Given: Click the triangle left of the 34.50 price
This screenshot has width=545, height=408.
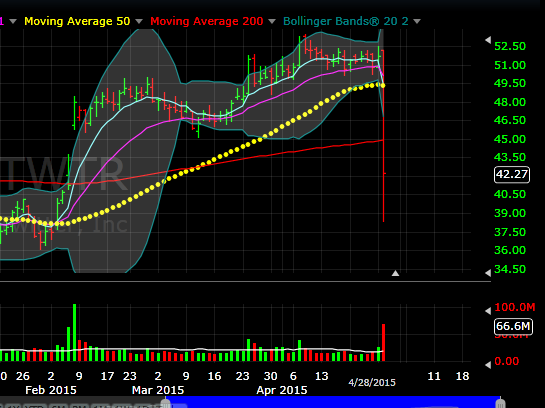Looking at the screenshot, I should tap(488, 273).
